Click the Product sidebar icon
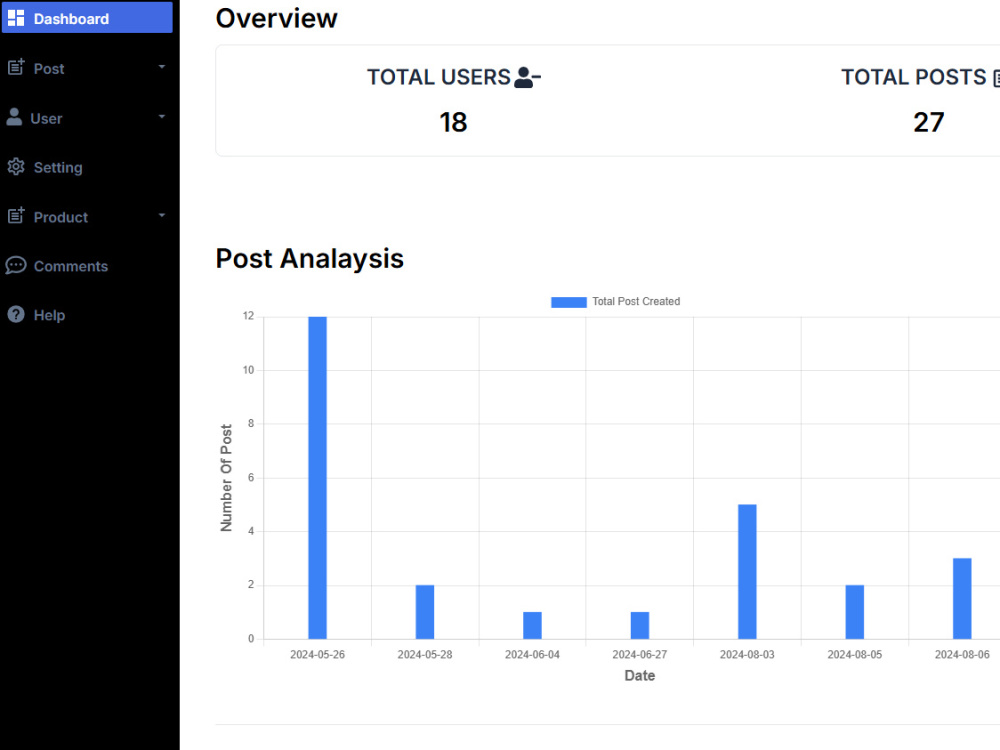This screenshot has height=750, width=1000. (16, 216)
